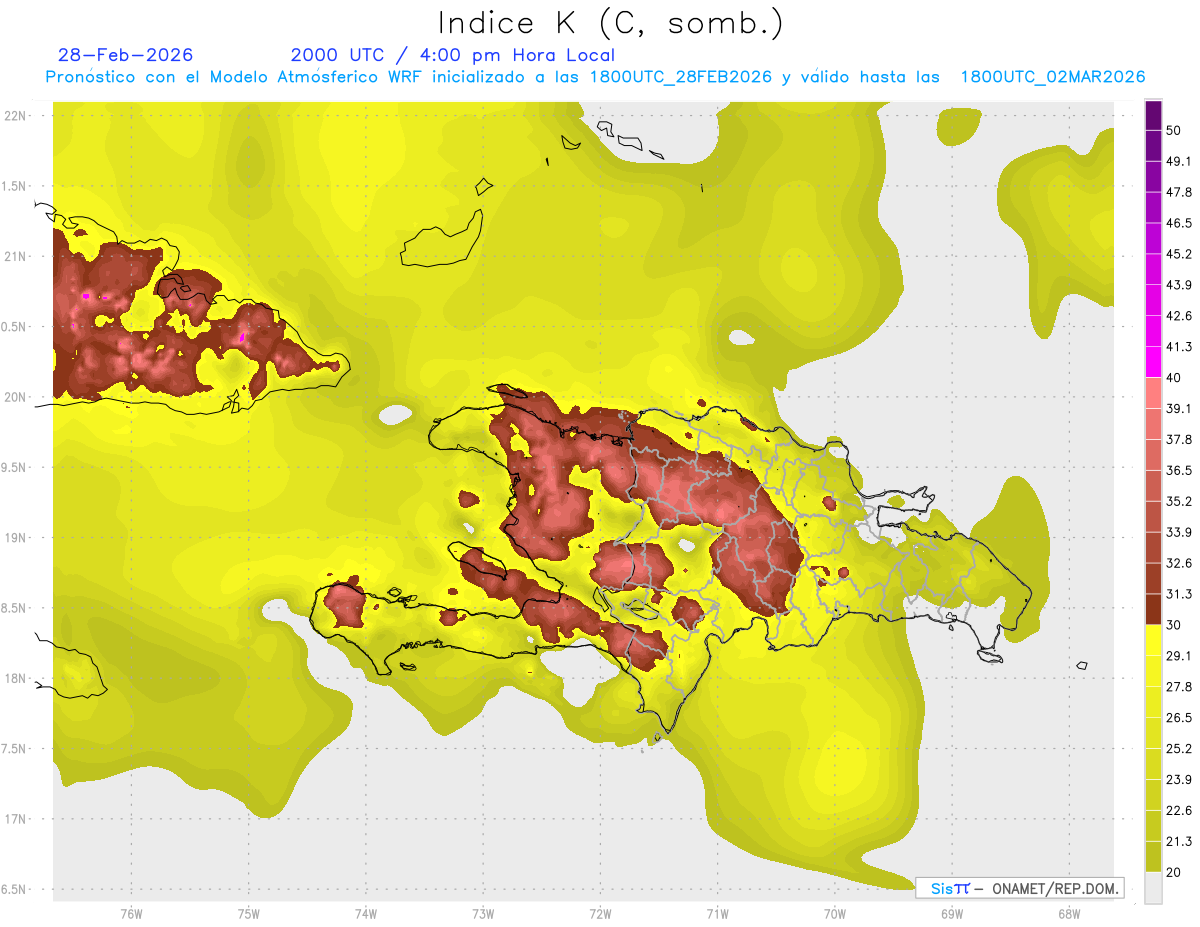Click longitude label '74W'
The width and height of the screenshot is (1200, 927).
pos(366,914)
